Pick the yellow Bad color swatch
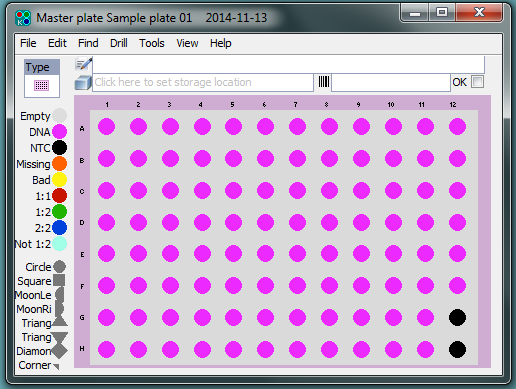The width and height of the screenshot is (516, 389). tap(60, 180)
